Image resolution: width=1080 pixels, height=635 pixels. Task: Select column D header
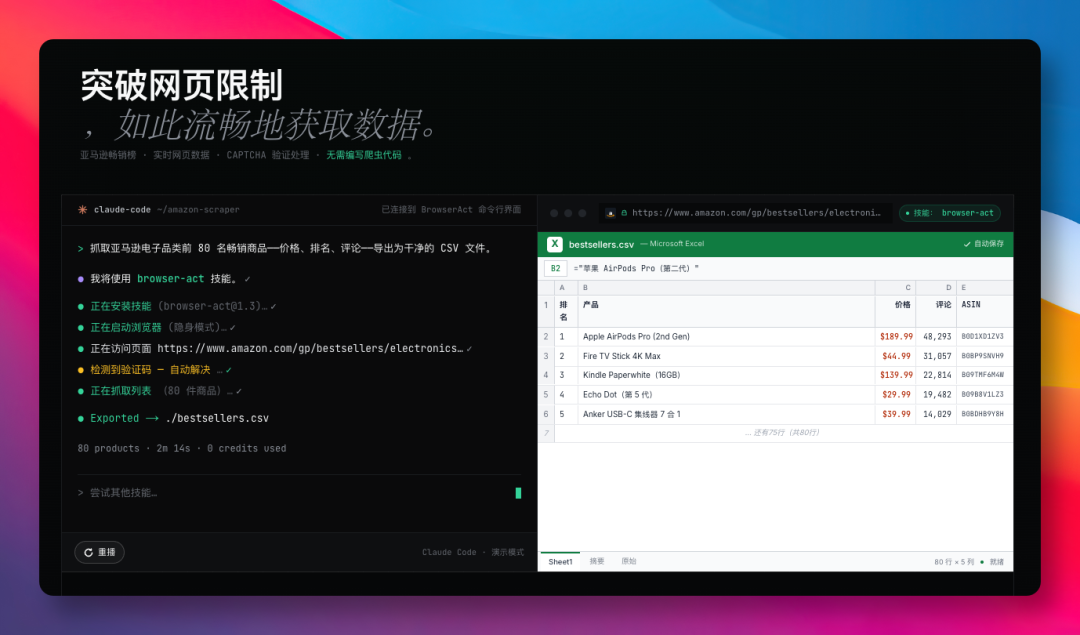(x=936, y=288)
